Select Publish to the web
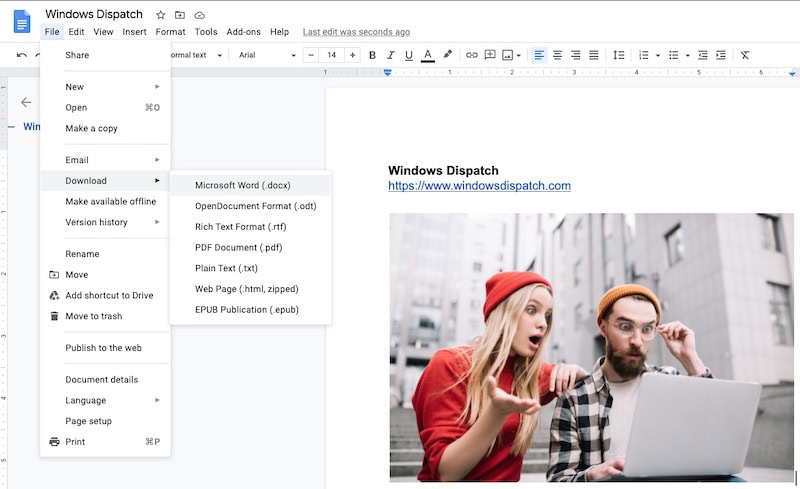This screenshot has width=800, height=489. pos(105,348)
